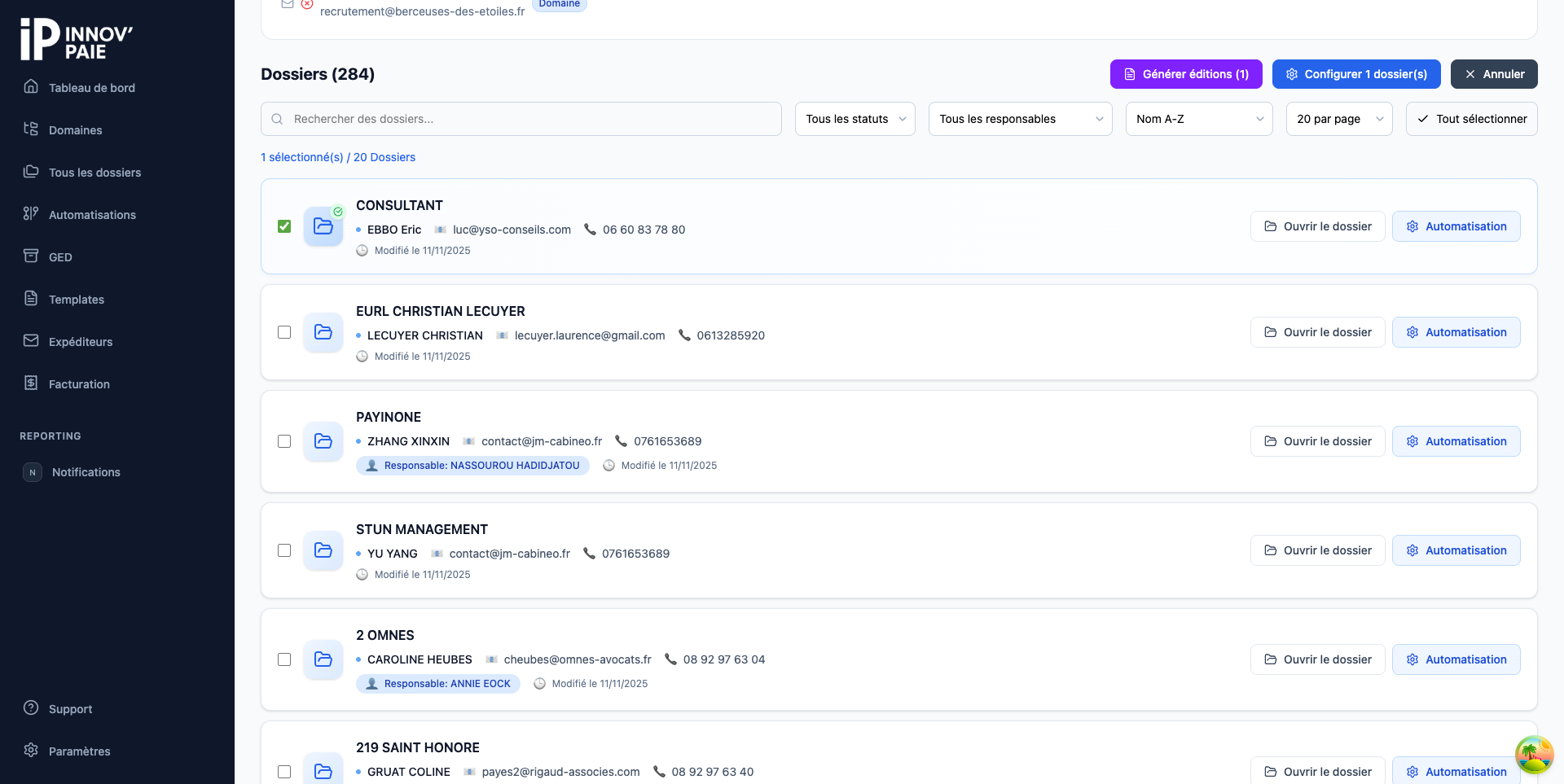
Task: Uncheck the CONSULTANT dossier checkbox
Action: (x=284, y=226)
